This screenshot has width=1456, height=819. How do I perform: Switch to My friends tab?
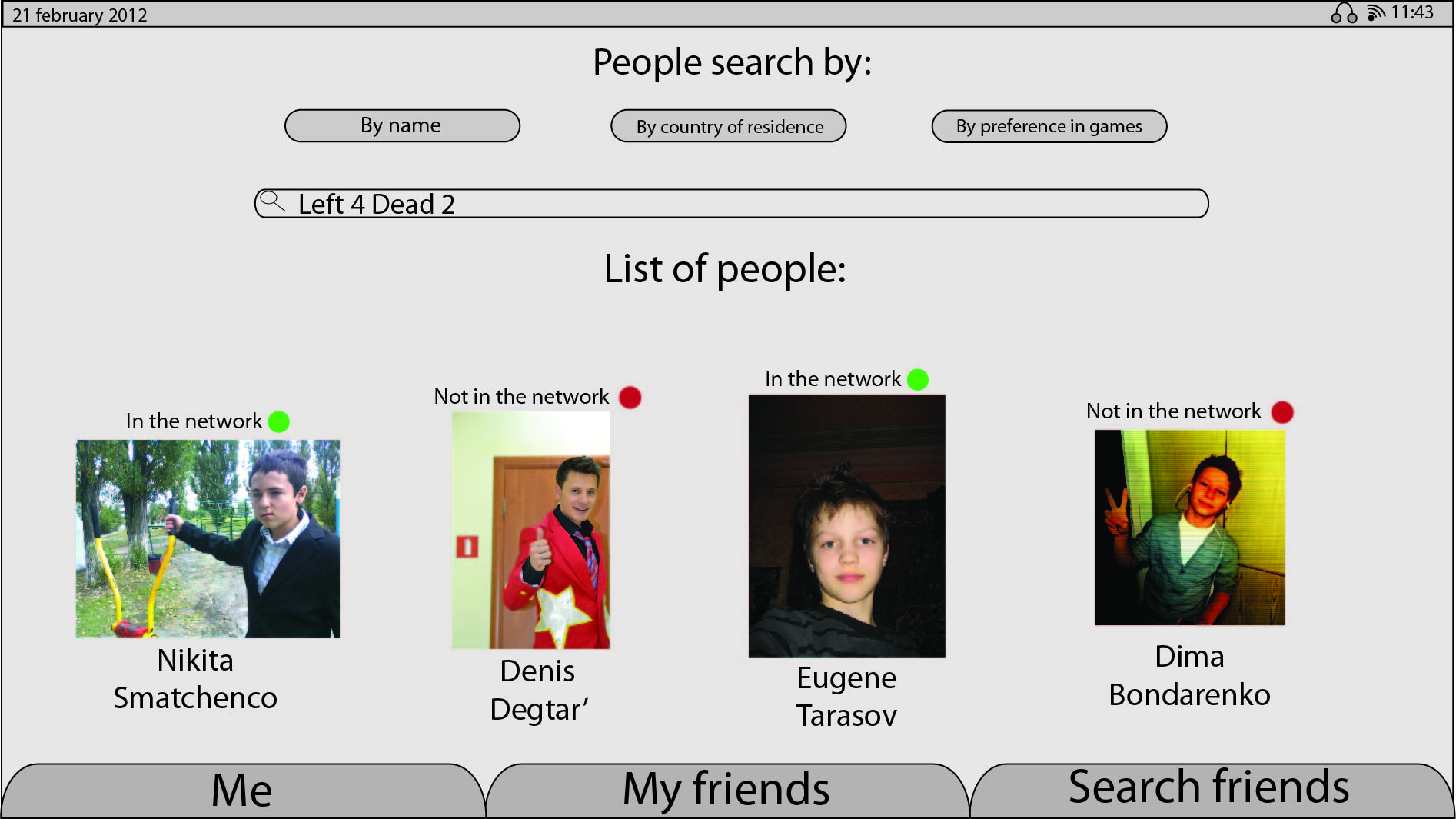(726, 791)
